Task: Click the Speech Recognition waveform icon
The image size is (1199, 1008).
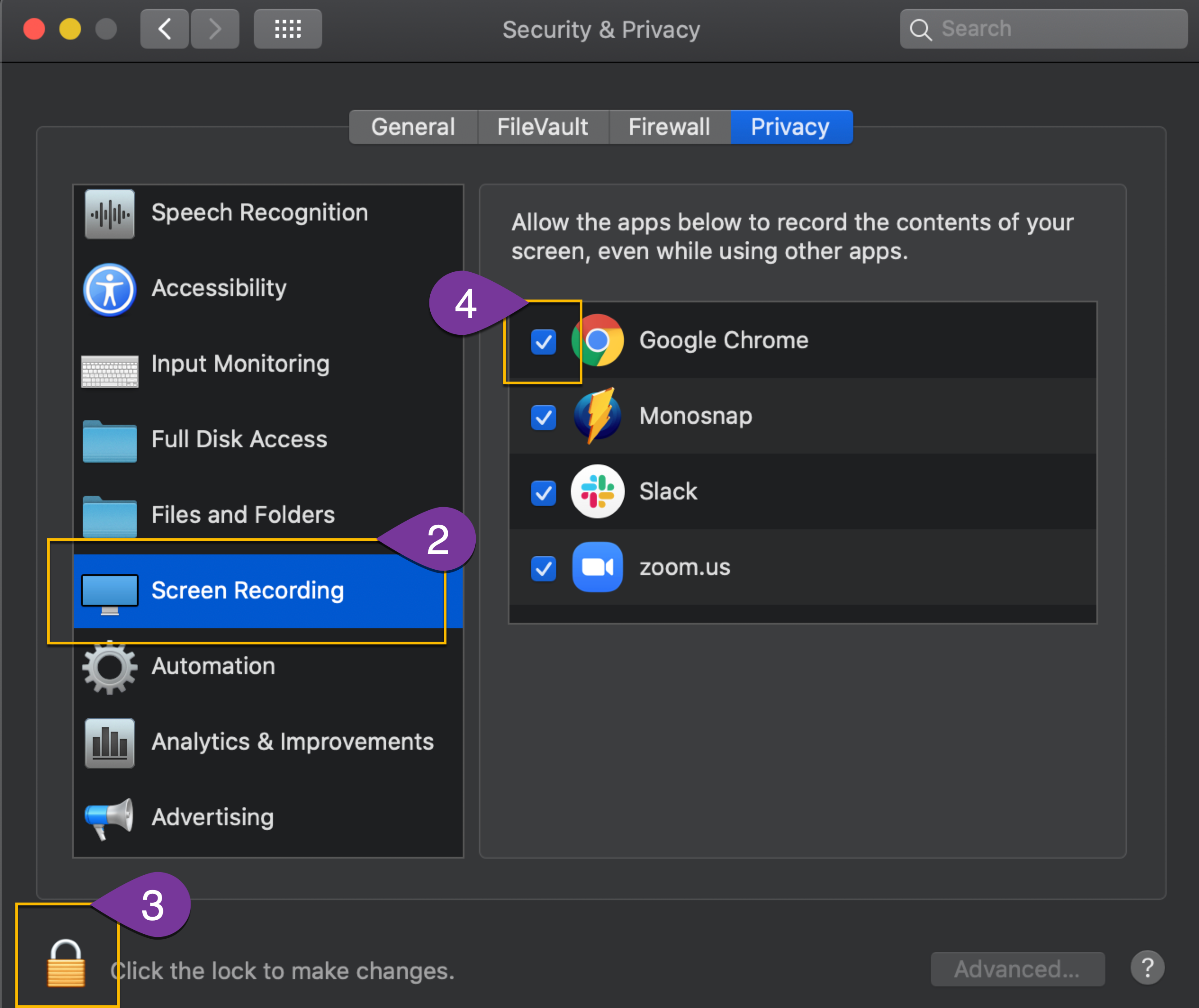Action: pyautogui.click(x=110, y=214)
